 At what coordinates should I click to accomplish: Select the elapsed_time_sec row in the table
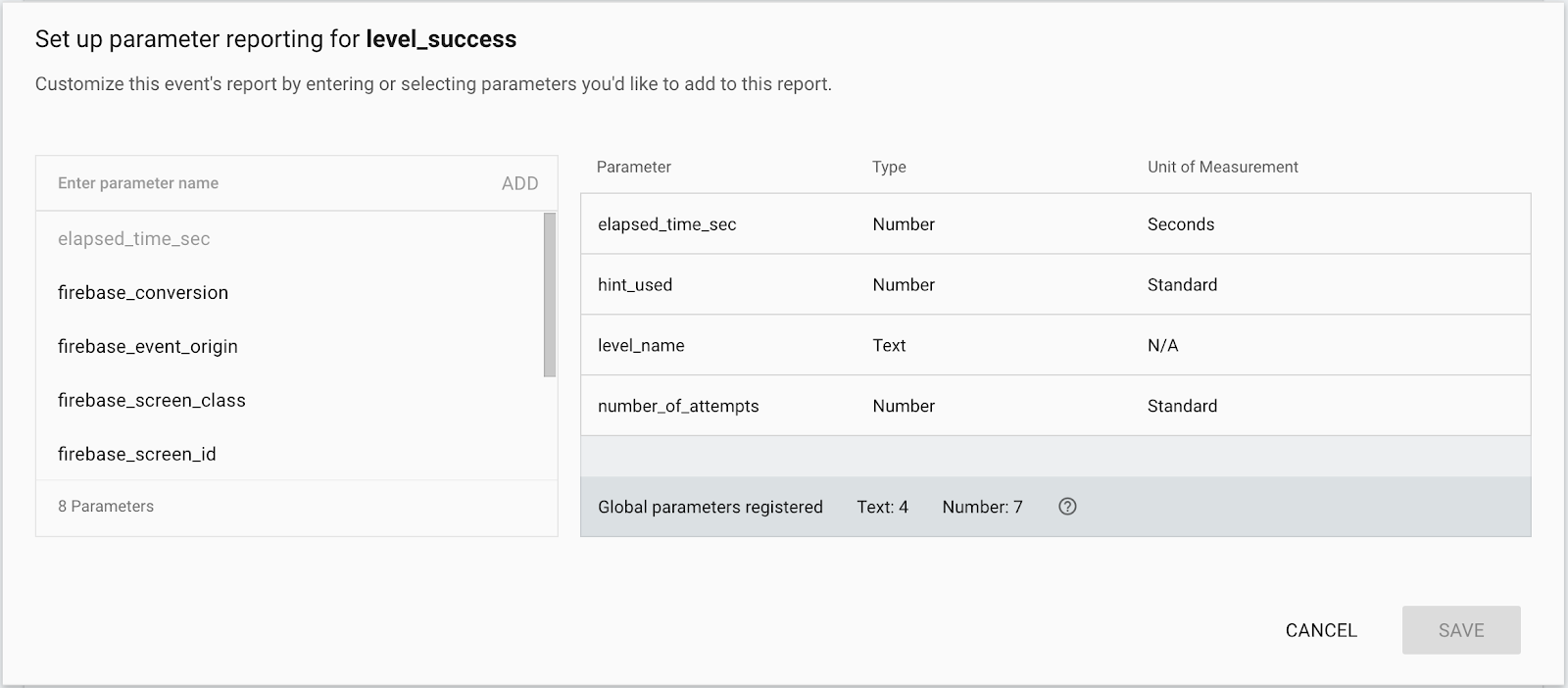point(667,224)
